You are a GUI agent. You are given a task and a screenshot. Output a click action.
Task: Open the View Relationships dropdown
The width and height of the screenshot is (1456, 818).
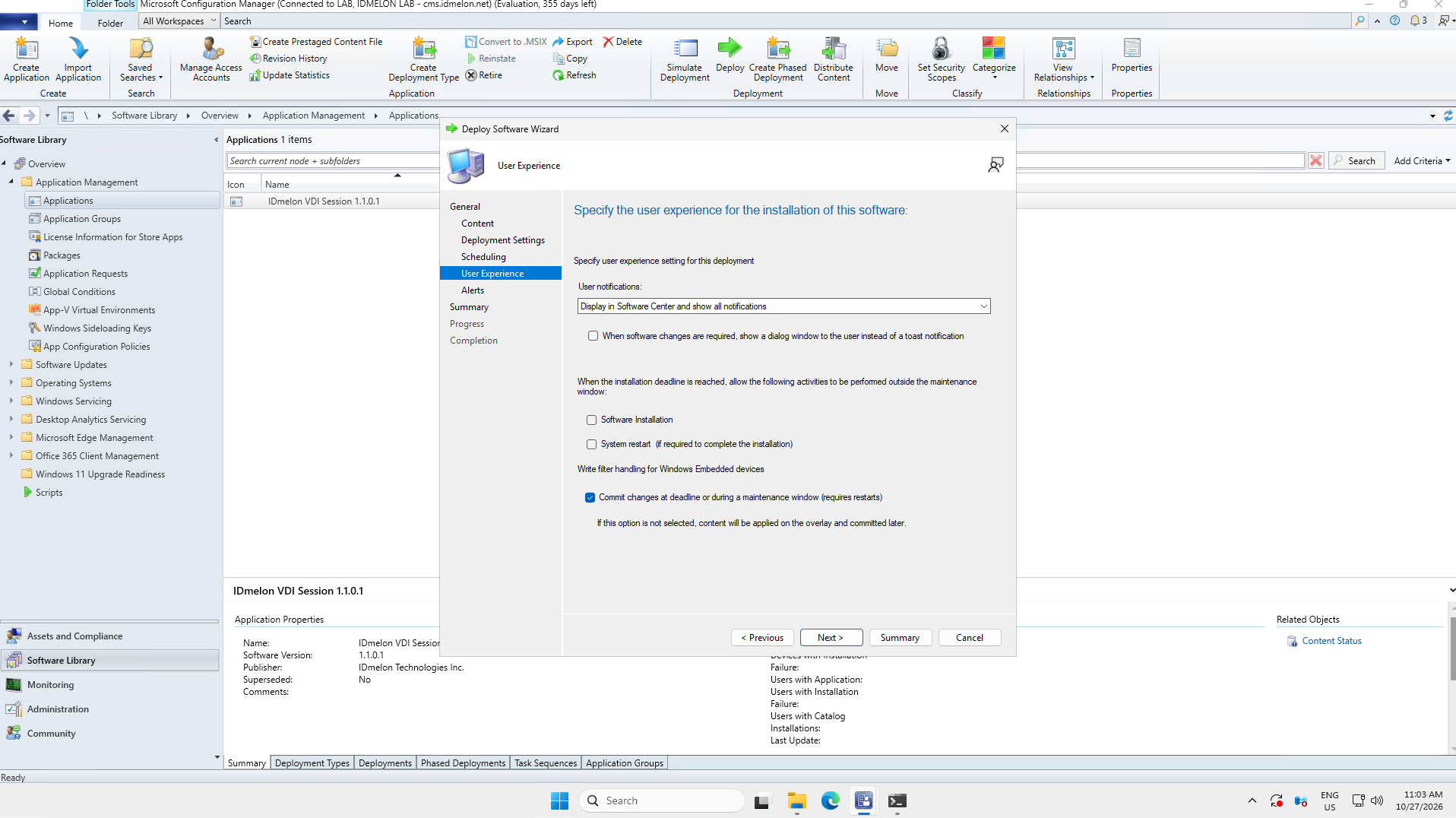(x=1064, y=72)
